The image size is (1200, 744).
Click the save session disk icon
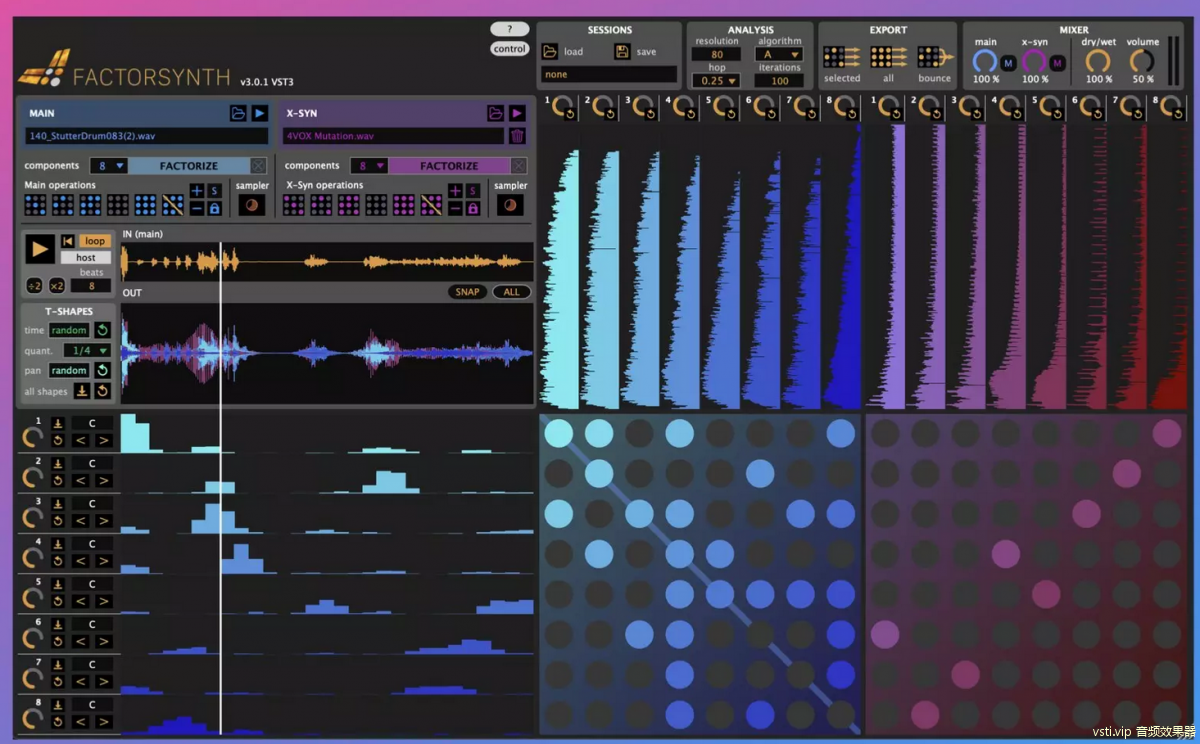click(x=622, y=51)
